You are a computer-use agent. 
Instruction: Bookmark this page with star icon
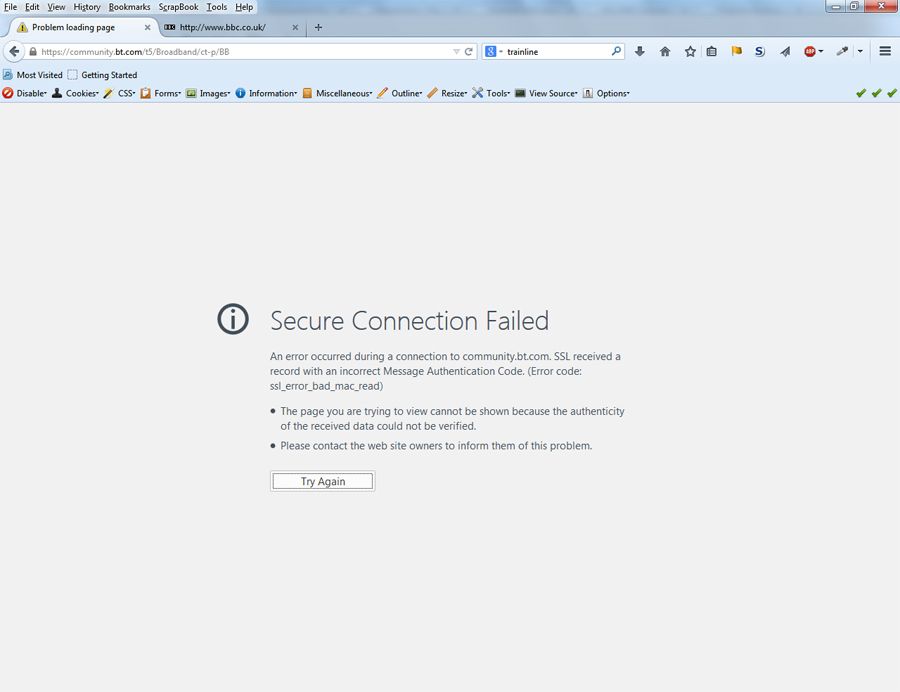pyautogui.click(x=690, y=51)
